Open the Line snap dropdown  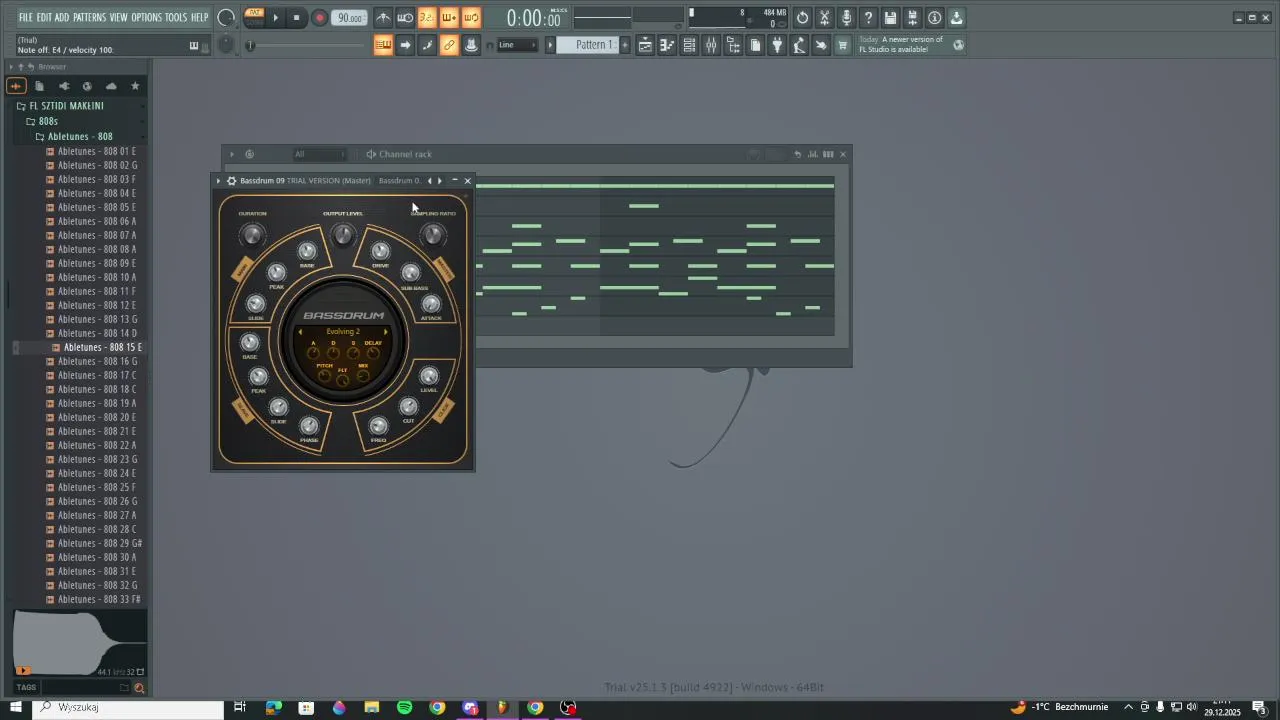tap(517, 45)
